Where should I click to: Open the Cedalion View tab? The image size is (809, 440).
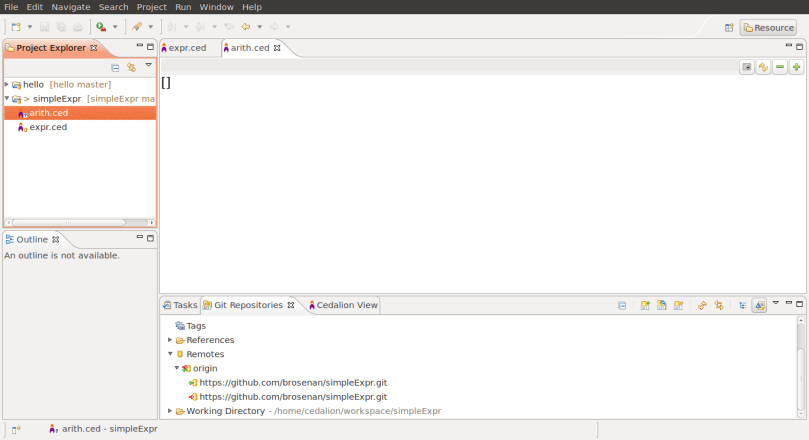pos(343,305)
